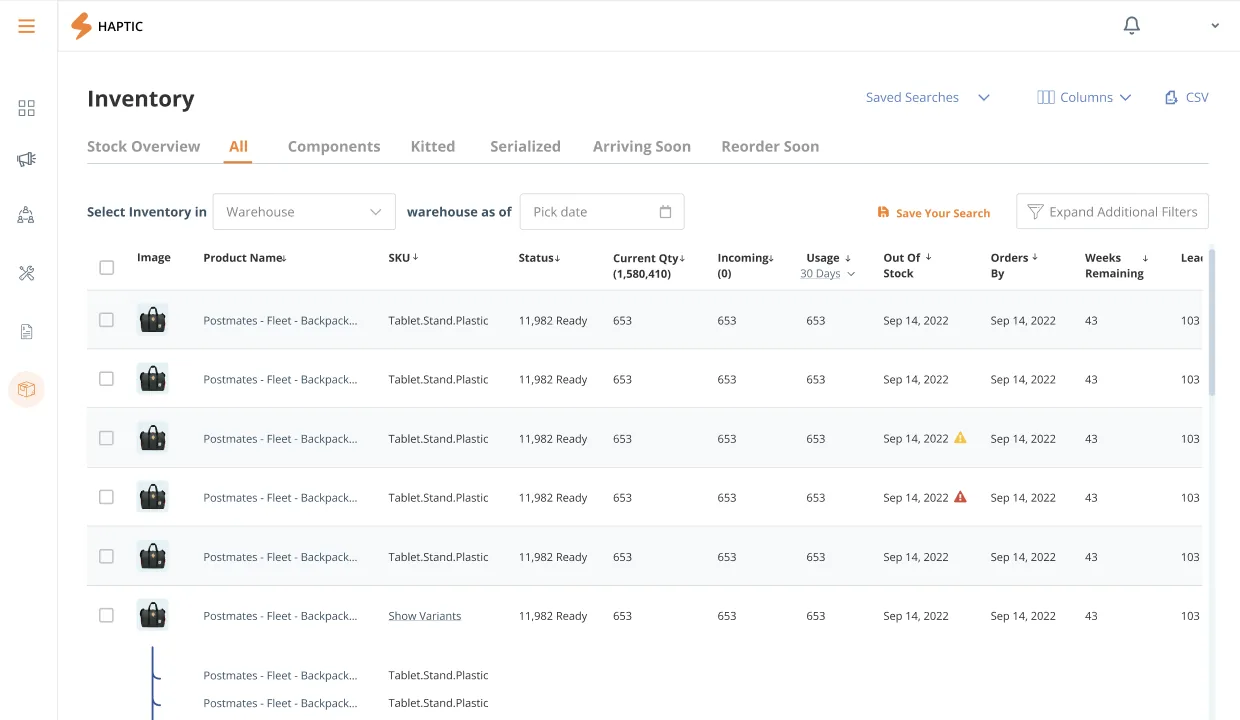This screenshot has width=1240, height=720.
Task: Sort by Orders By column
Action: point(1014,265)
